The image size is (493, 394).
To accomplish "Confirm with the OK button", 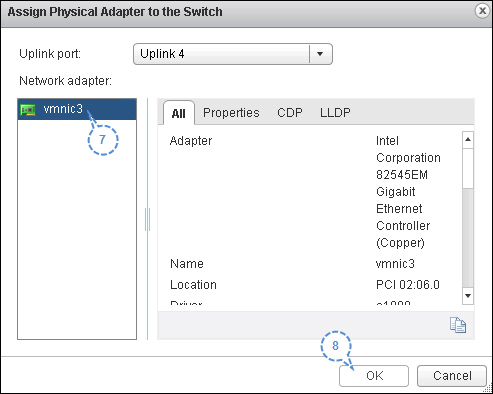I will pyautogui.click(x=374, y=376).
